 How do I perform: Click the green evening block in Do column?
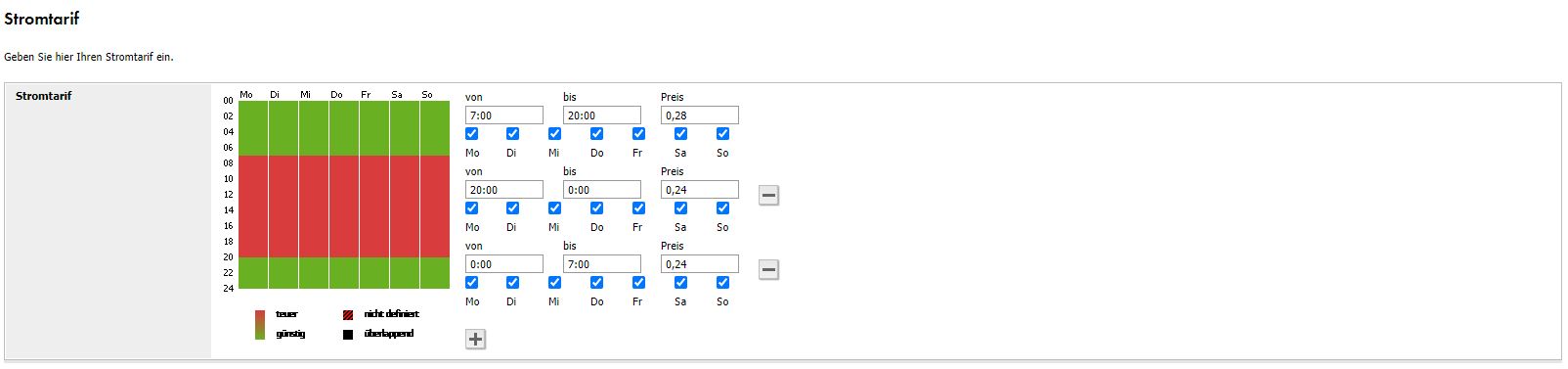click(343, 273)
